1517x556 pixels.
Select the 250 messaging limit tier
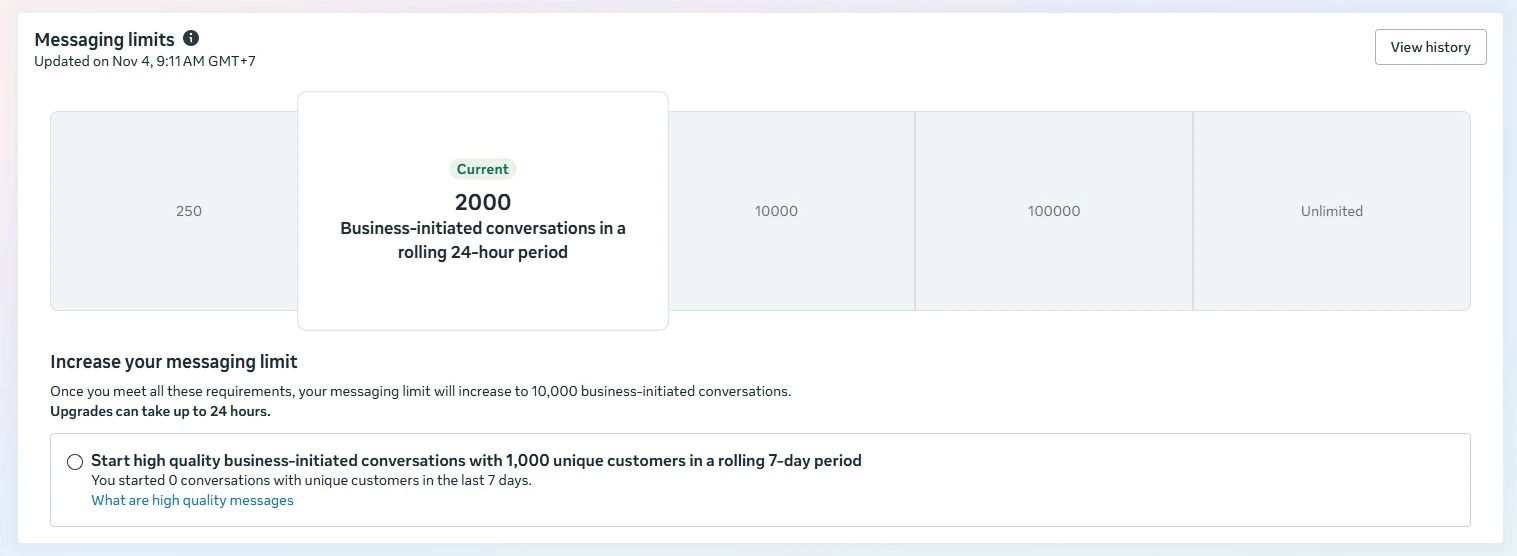click(188, 211)
